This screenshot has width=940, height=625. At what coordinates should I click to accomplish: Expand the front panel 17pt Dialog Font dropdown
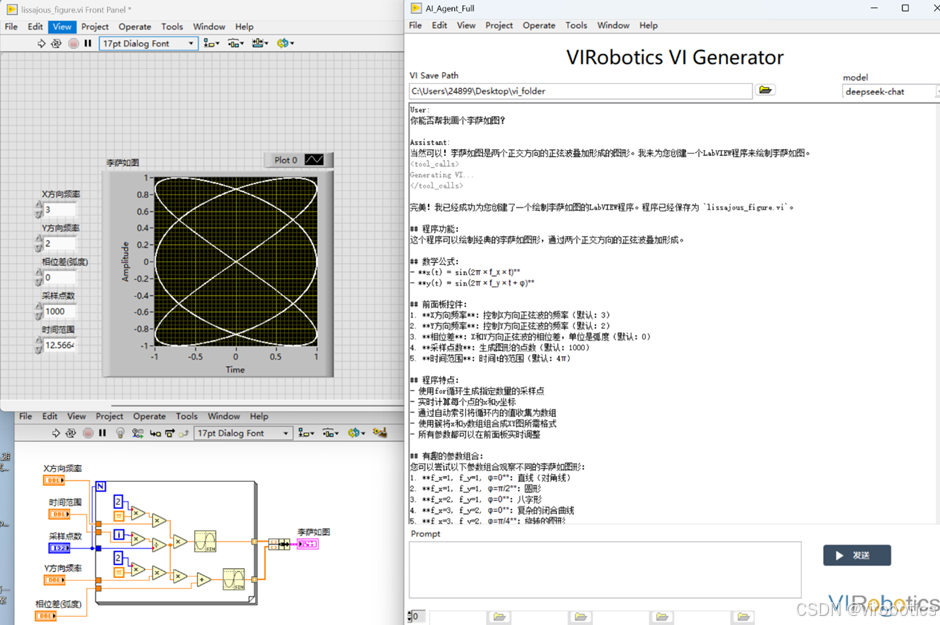(x=191, y=43)
